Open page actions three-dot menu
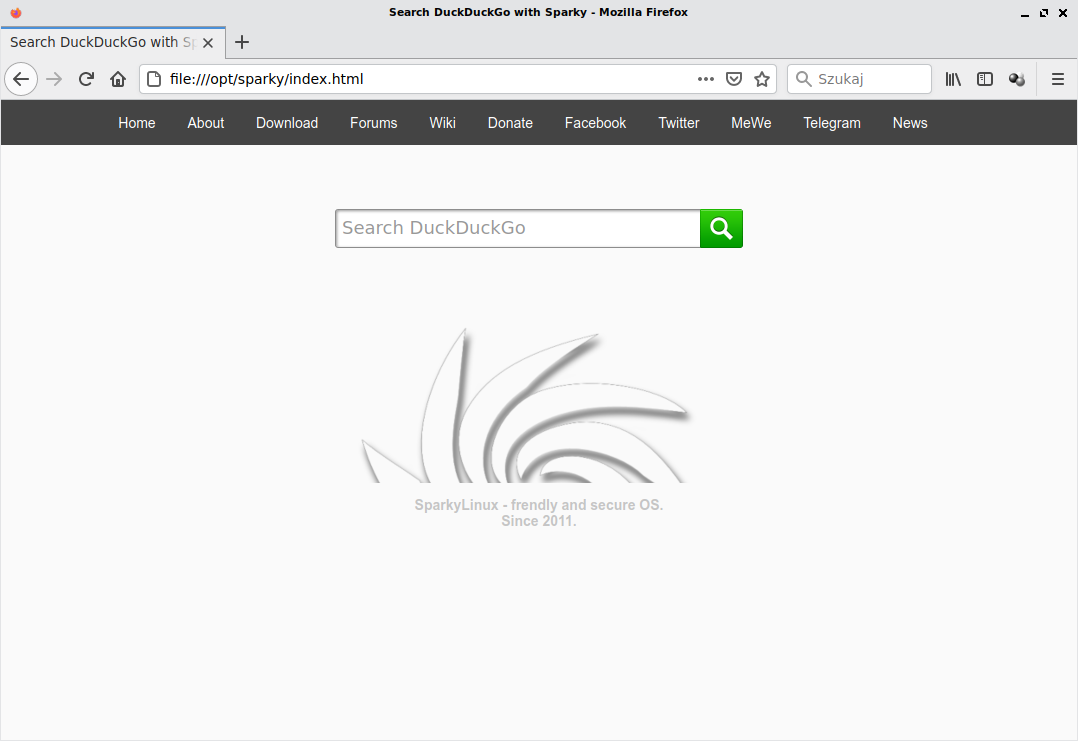This screenshot has width=1078, height=741. pyautogui.click(x=705, y=79)
